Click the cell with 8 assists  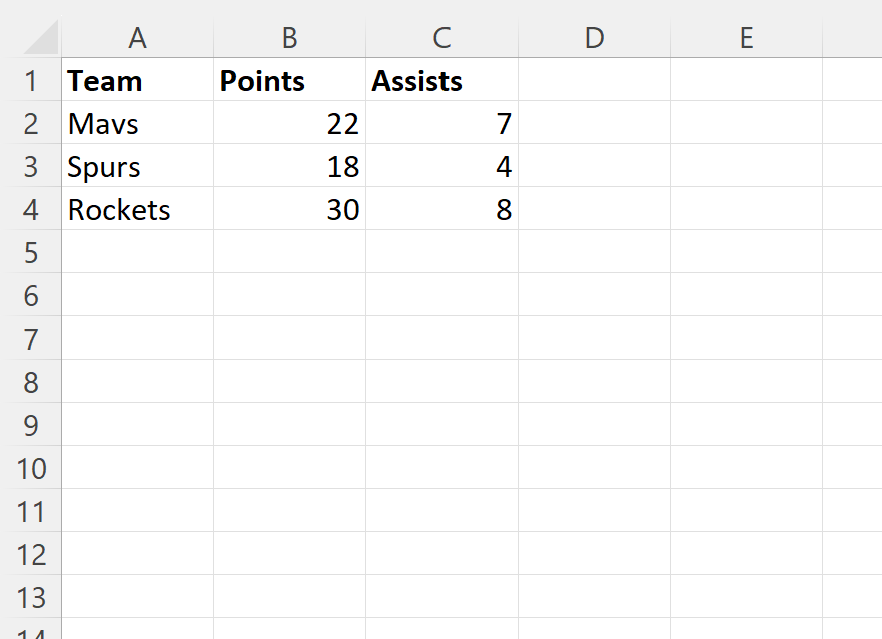point(441,210)
